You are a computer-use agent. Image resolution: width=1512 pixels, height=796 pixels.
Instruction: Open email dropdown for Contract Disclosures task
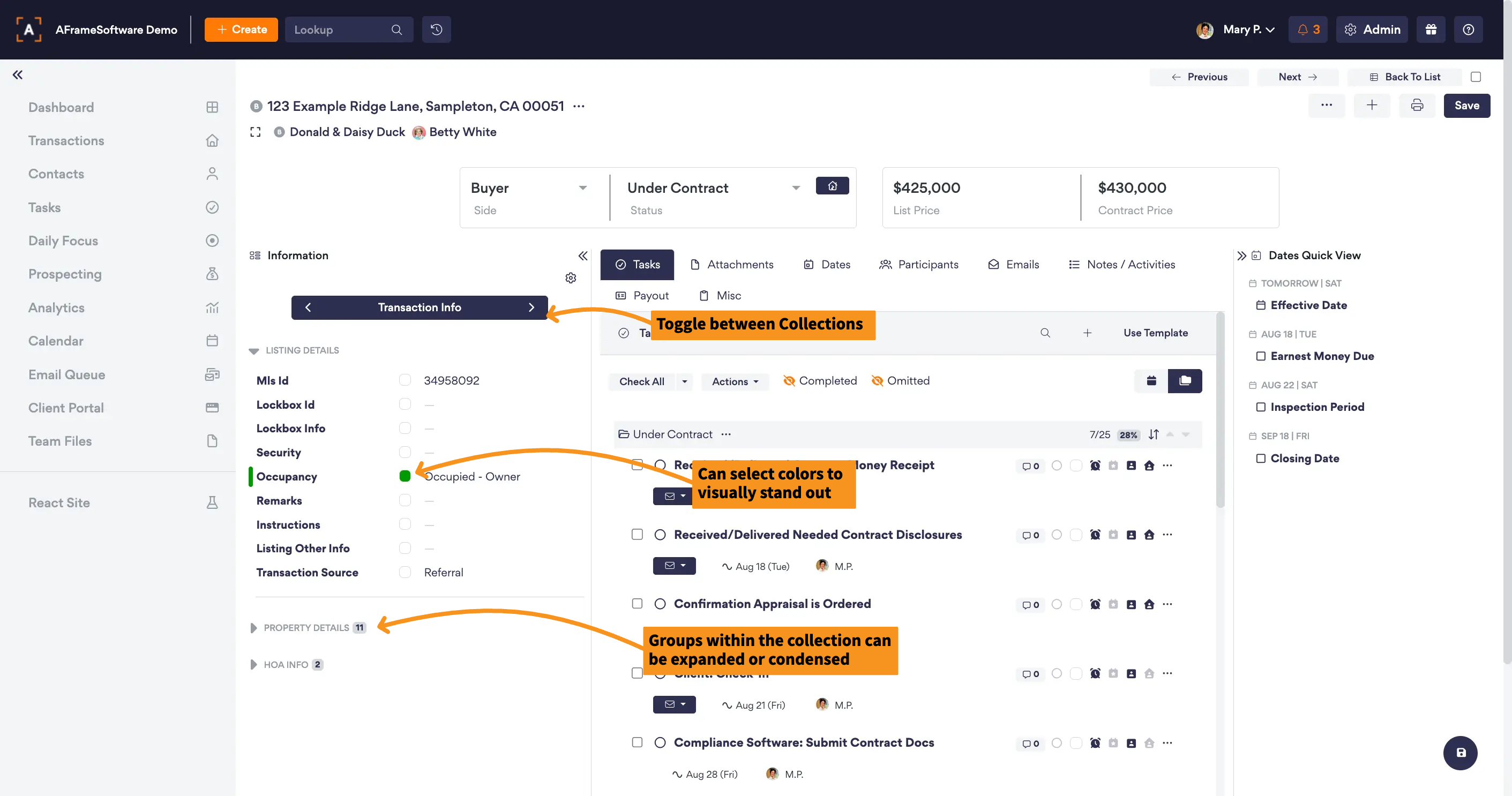coord(674,566)
